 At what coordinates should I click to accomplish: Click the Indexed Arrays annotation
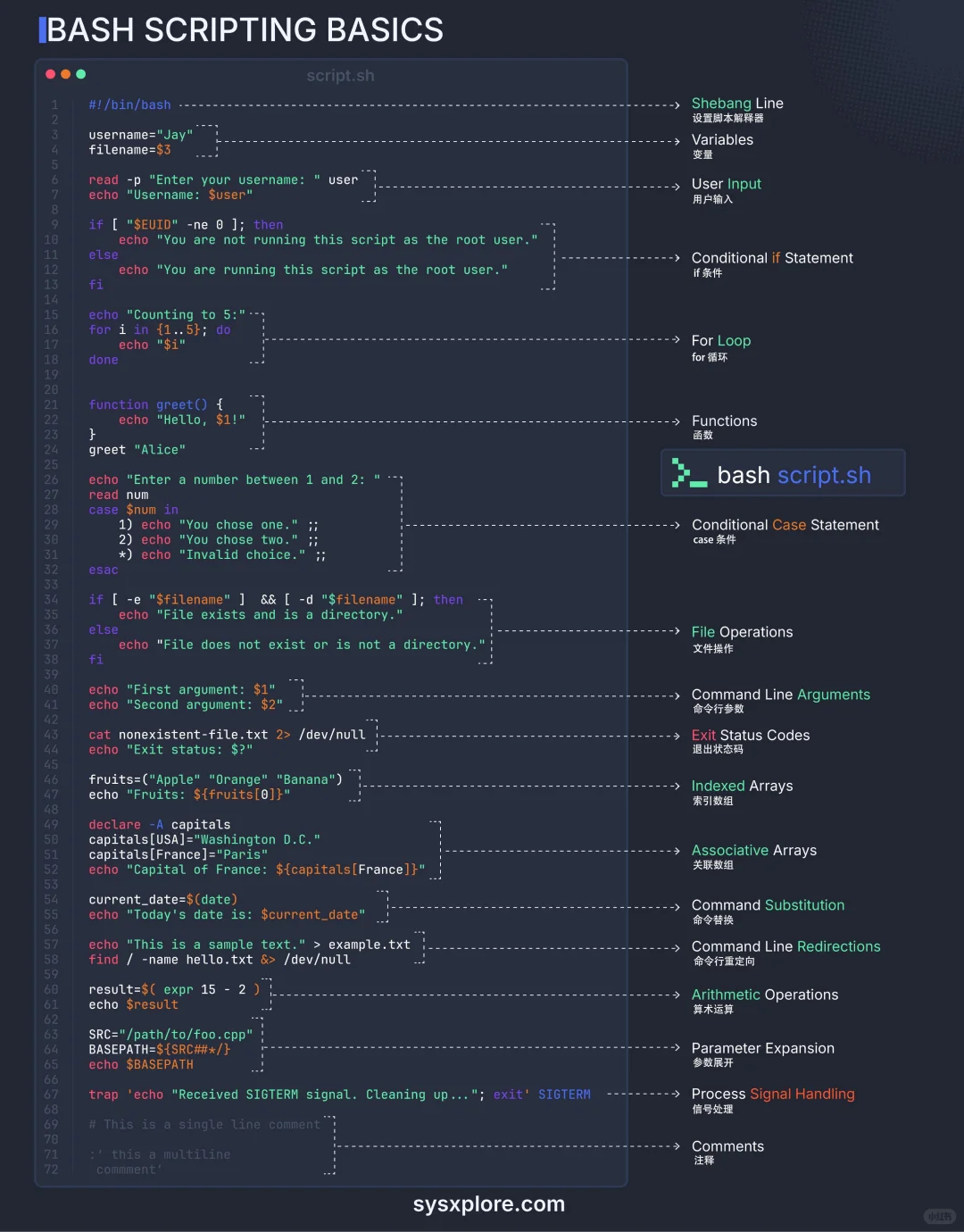coord(743,786)
